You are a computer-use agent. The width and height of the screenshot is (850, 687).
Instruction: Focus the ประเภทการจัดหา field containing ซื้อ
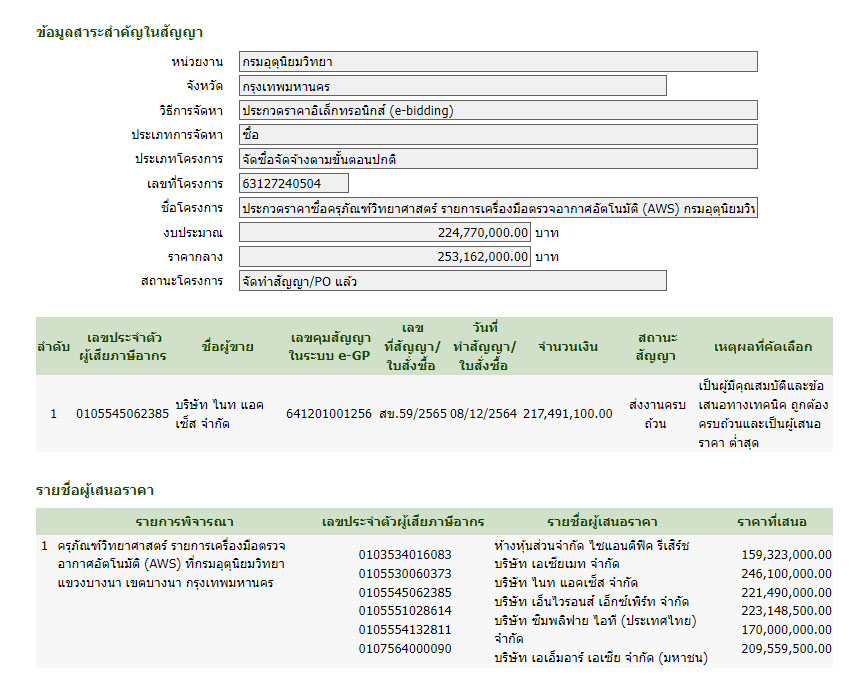[498, 134]
